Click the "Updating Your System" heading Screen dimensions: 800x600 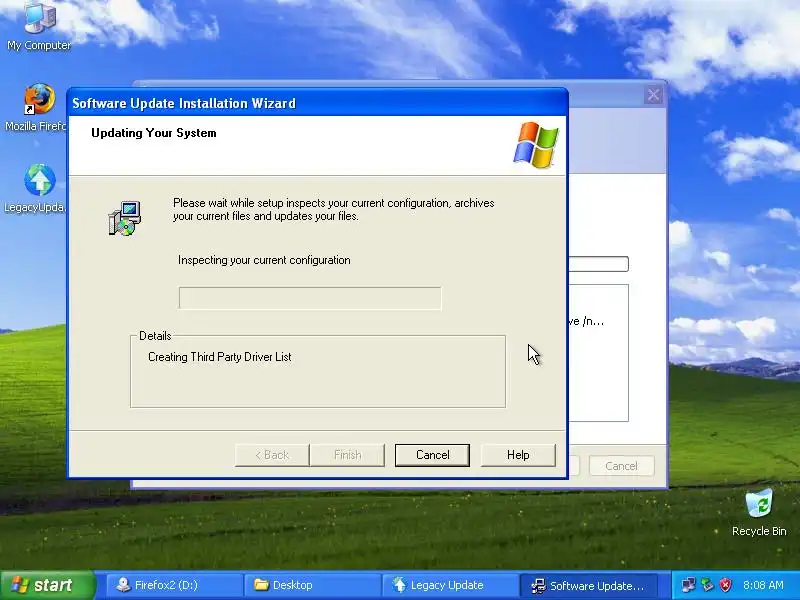pos(154,133)
